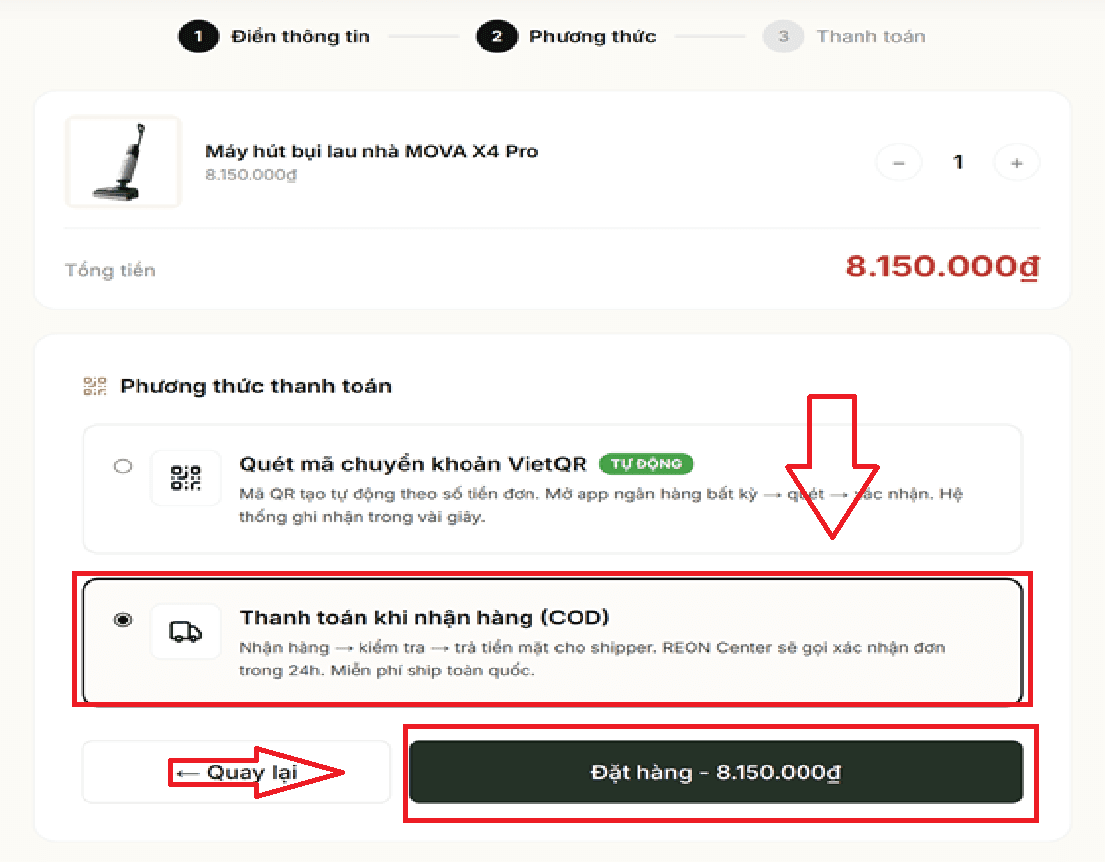Increase quantity with the plus button

pos(1017,163)
